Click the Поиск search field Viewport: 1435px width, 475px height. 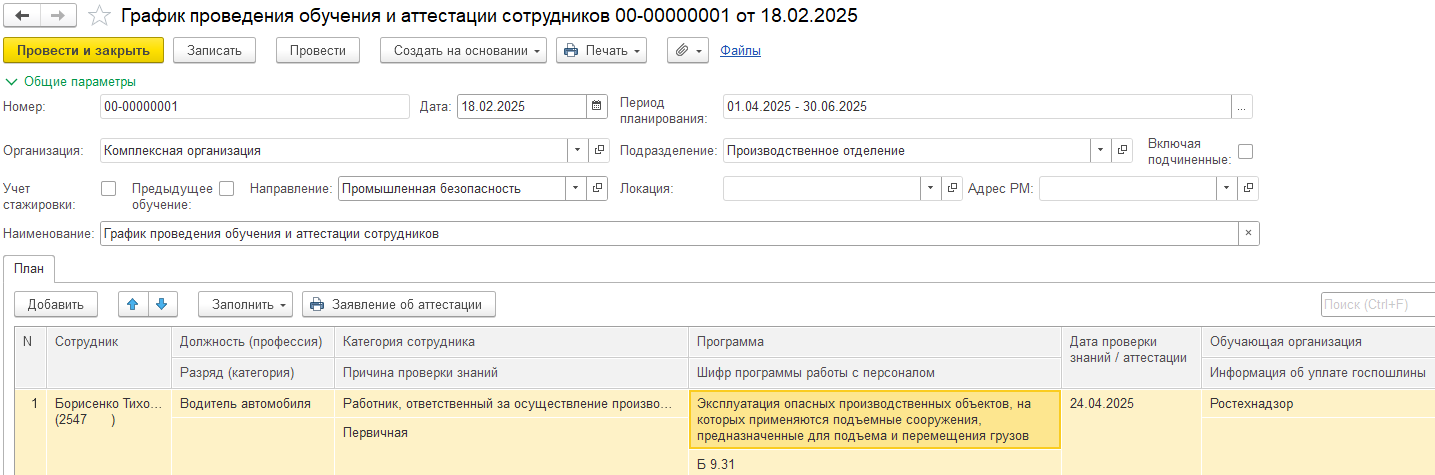[x=1376, y=304]
